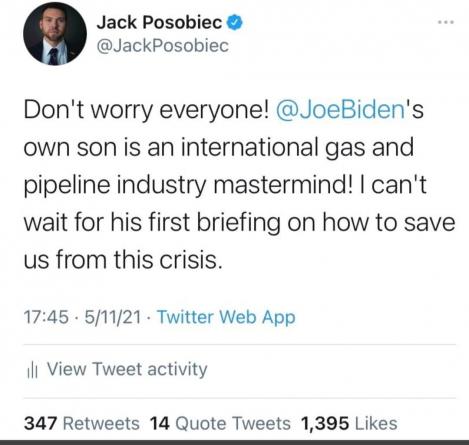Click the 5/11/21 tweet date
469x445 pixels.
click(x=113, y=317)
